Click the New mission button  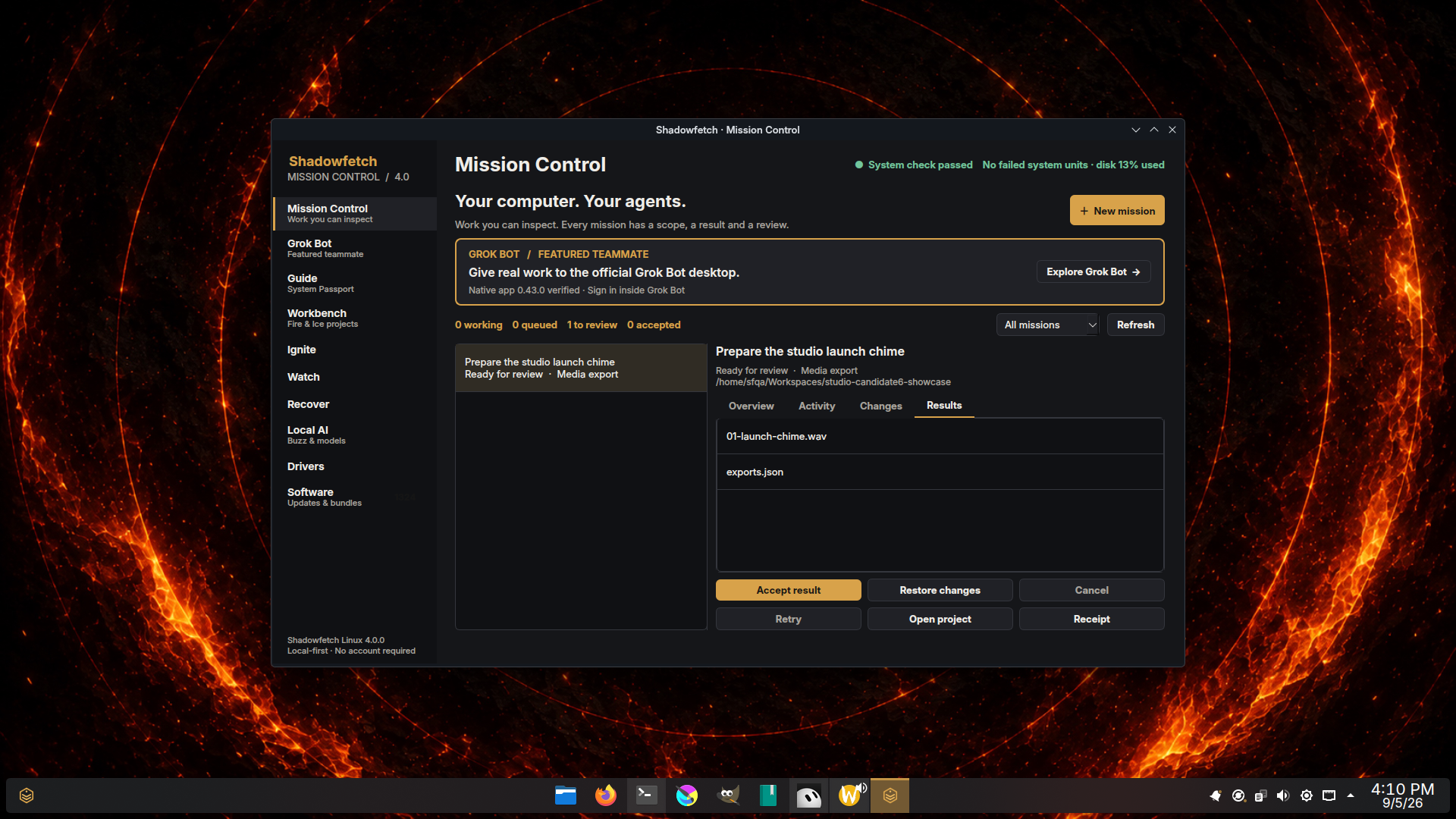[1117, 211]
